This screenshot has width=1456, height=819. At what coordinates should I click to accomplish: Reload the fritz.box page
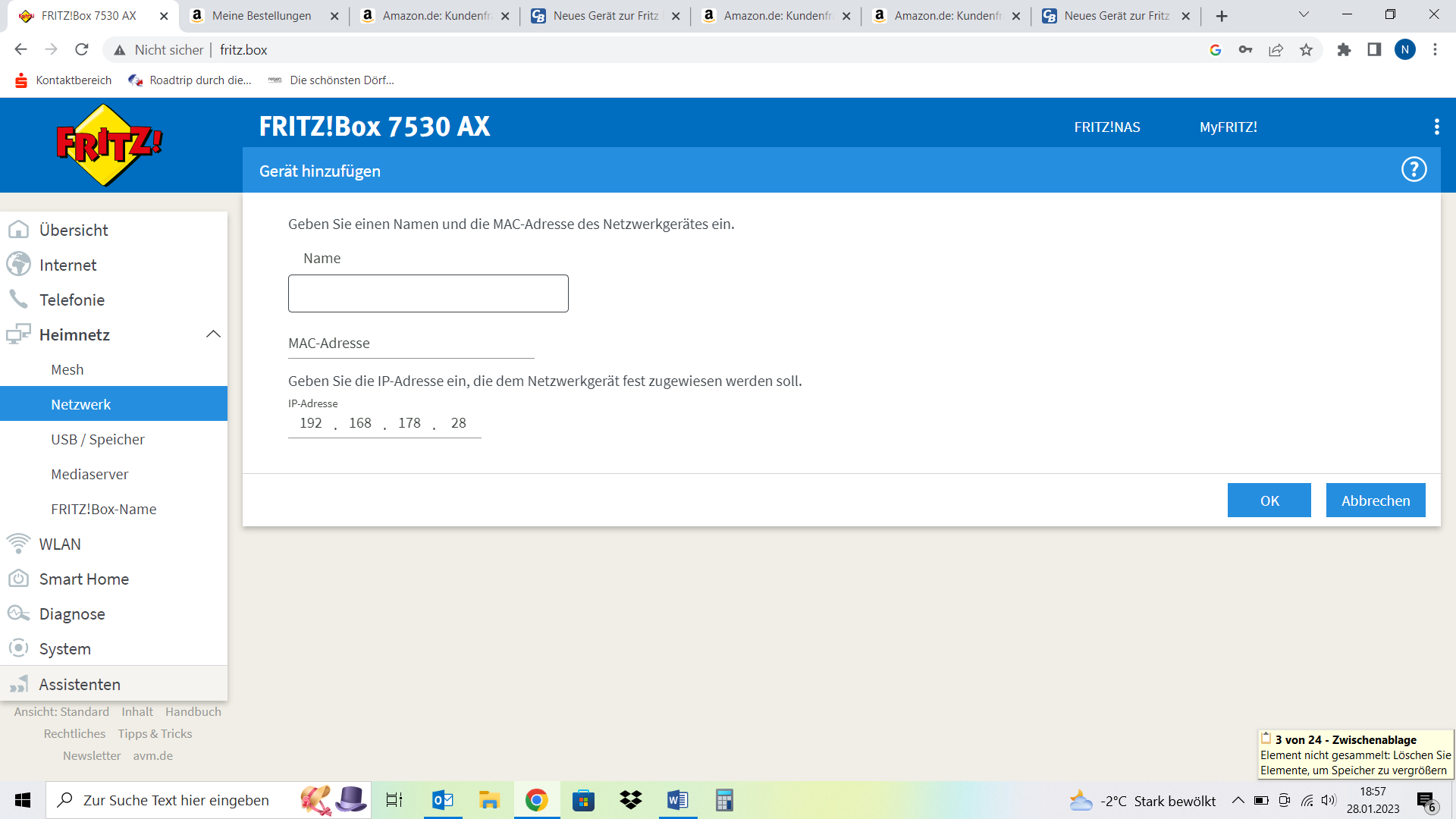point(82,50)
